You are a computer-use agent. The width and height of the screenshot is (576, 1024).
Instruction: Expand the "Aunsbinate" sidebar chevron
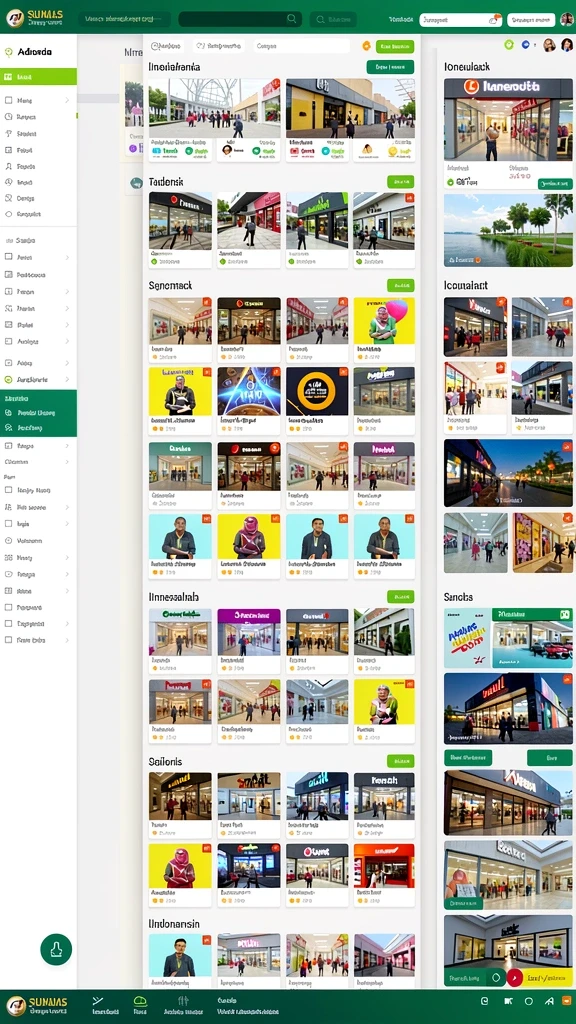tap(67, 379)
